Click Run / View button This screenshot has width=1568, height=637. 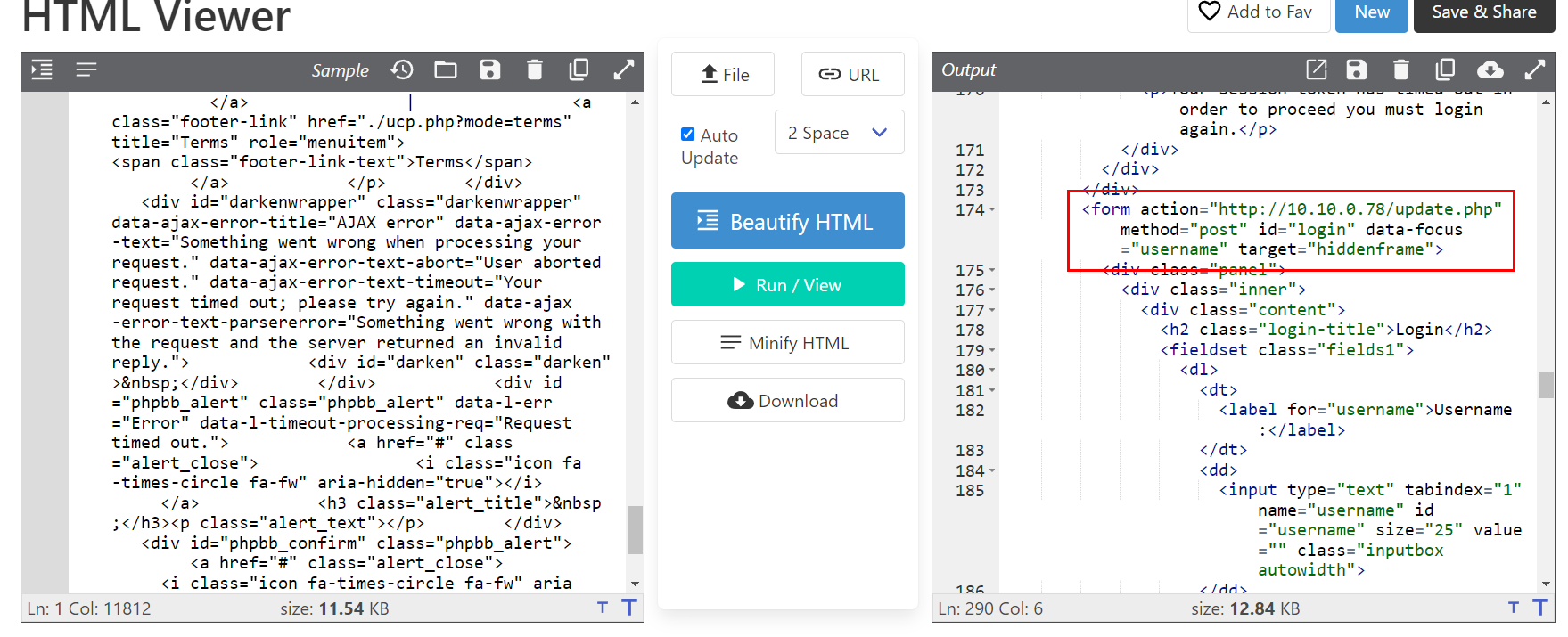click(x=787, y=285)
